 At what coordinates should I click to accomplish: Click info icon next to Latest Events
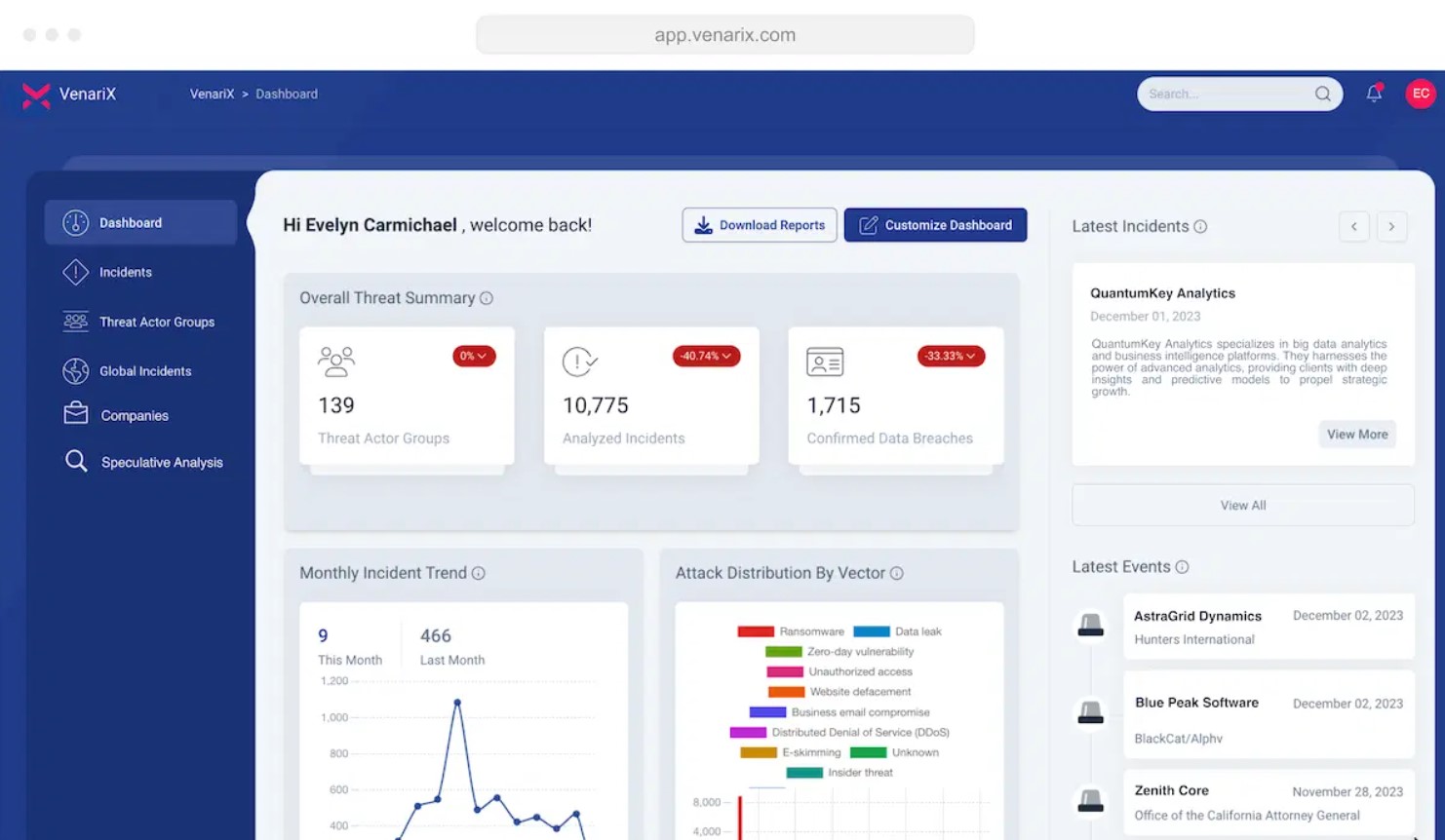click(x=1182, y=567)
